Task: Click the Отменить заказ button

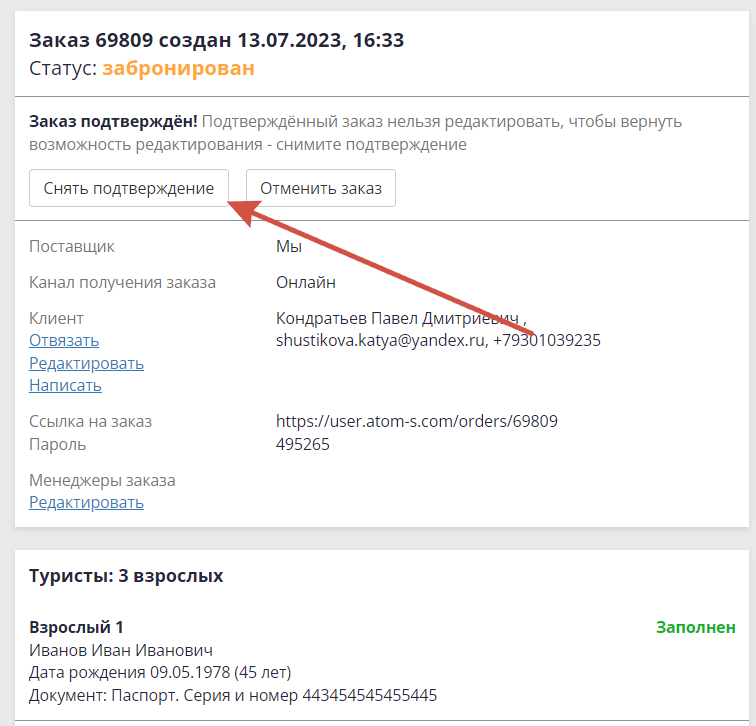Action: (x=321, y=188)
